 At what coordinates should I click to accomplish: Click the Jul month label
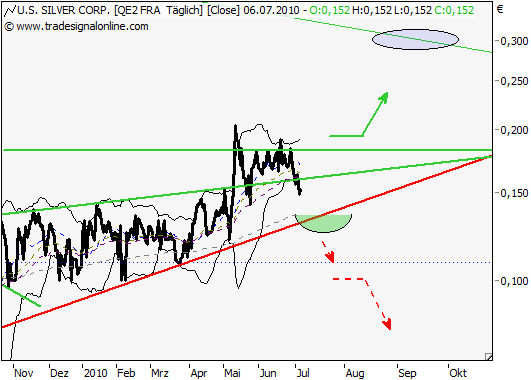pyautogui.click(x=303, y=373)
